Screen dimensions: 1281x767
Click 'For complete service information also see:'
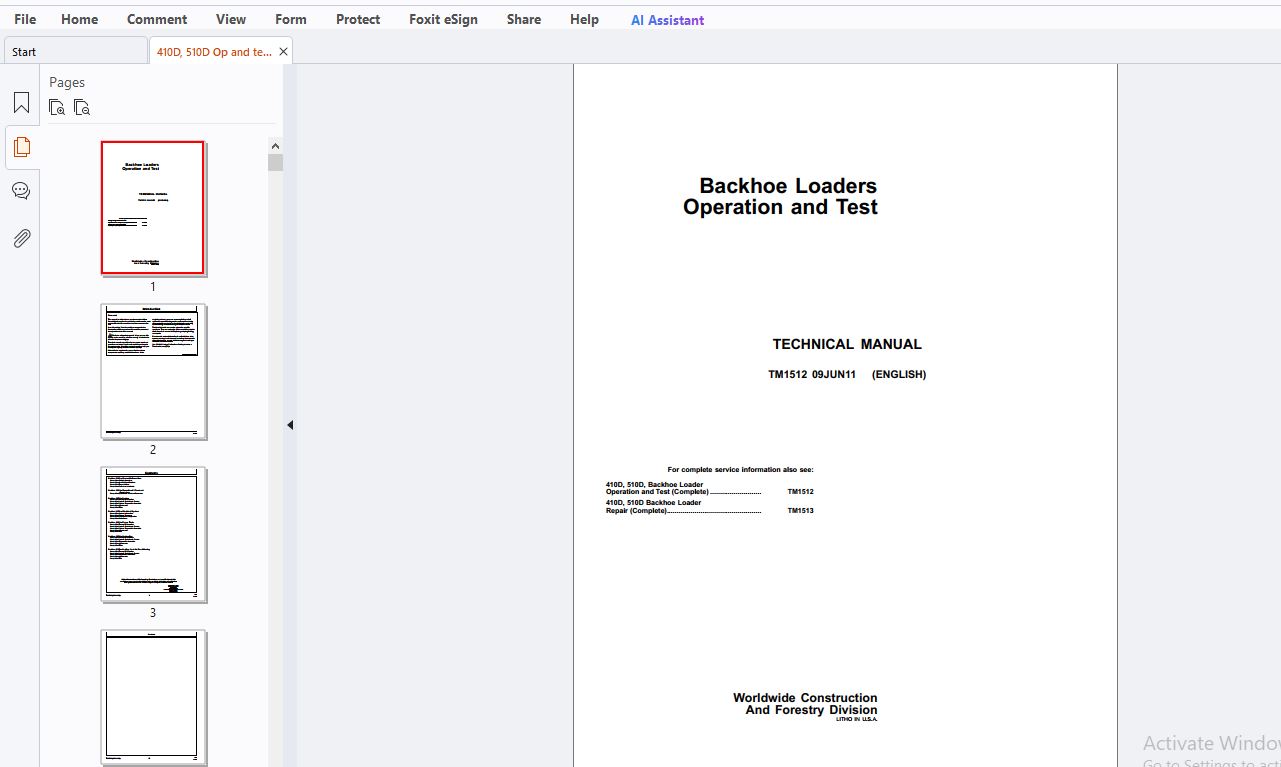coord(741,470)
